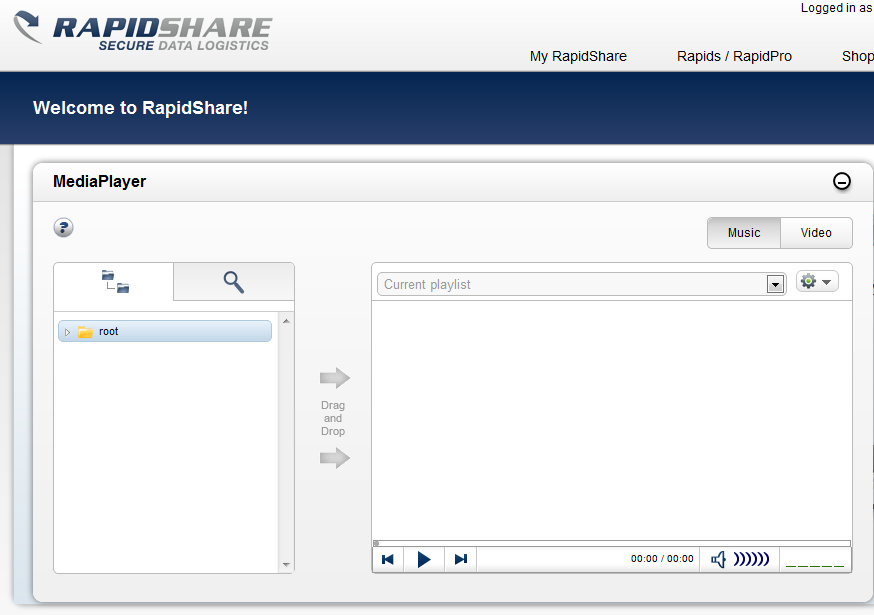Open the Current playlist dropdown

click(x=775, y=285)
